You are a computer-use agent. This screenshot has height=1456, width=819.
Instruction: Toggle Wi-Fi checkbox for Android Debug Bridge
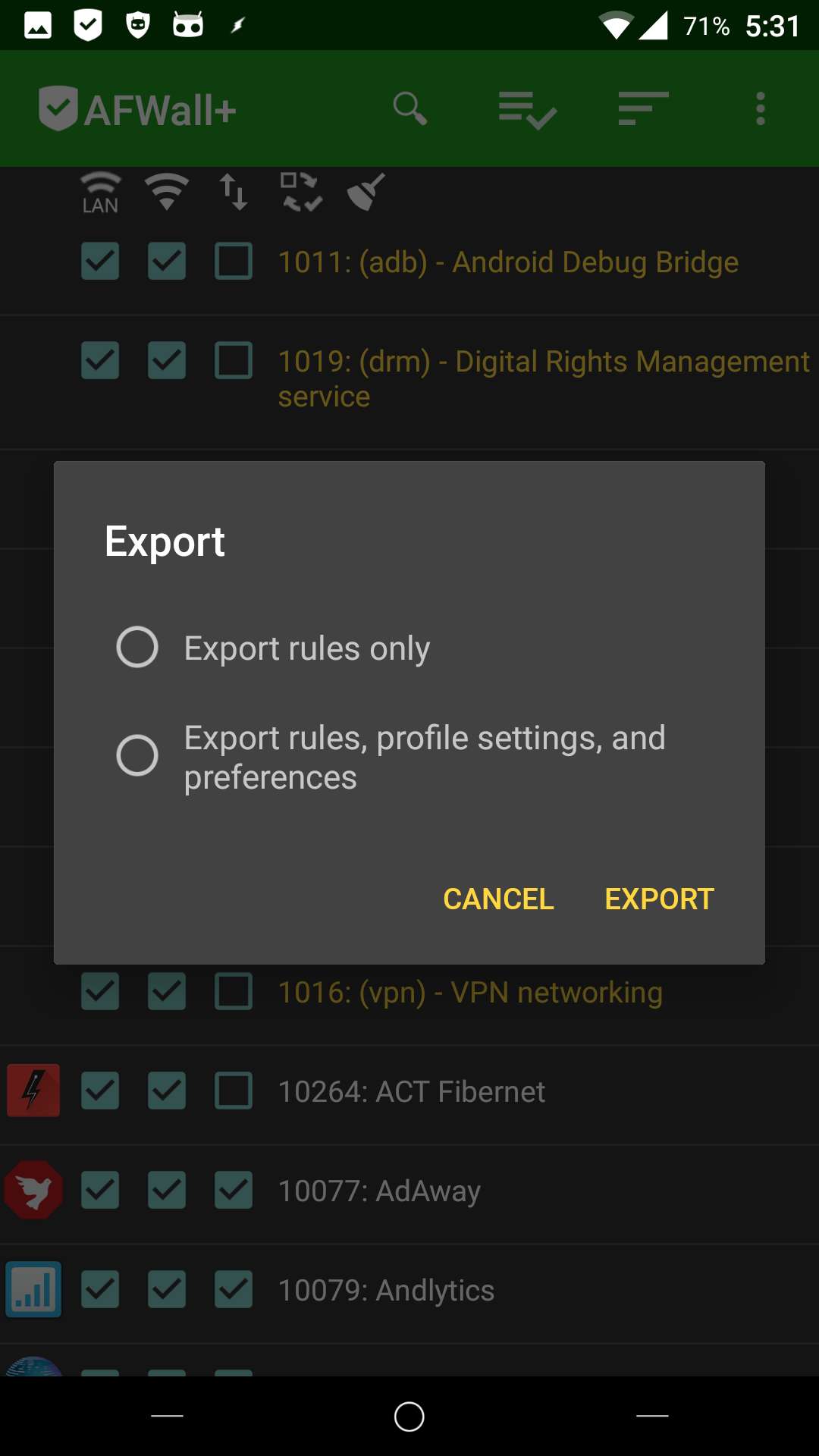pyautogui.click(x=167, y=262)
